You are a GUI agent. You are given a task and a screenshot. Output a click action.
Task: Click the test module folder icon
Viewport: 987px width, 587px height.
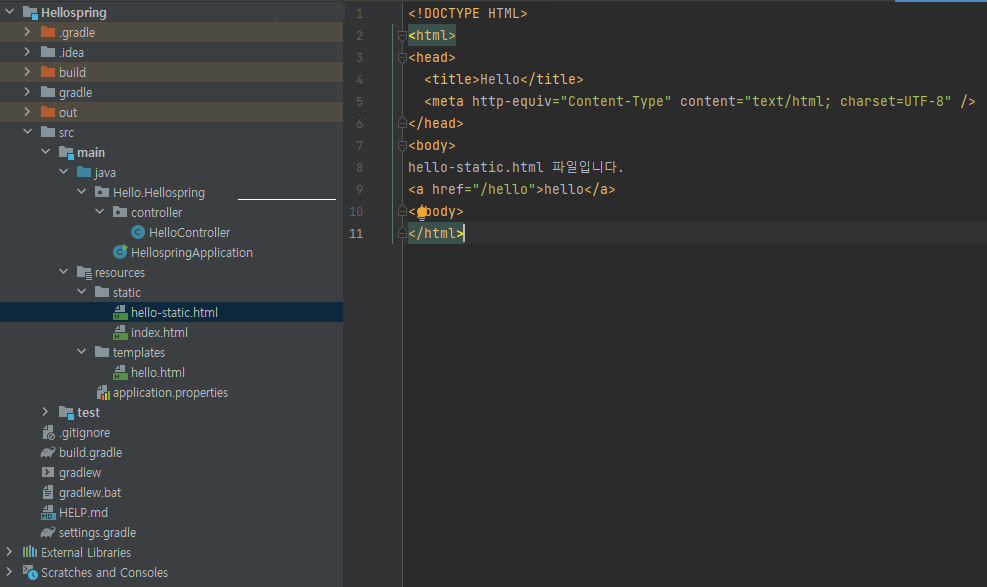click(66, 413)
